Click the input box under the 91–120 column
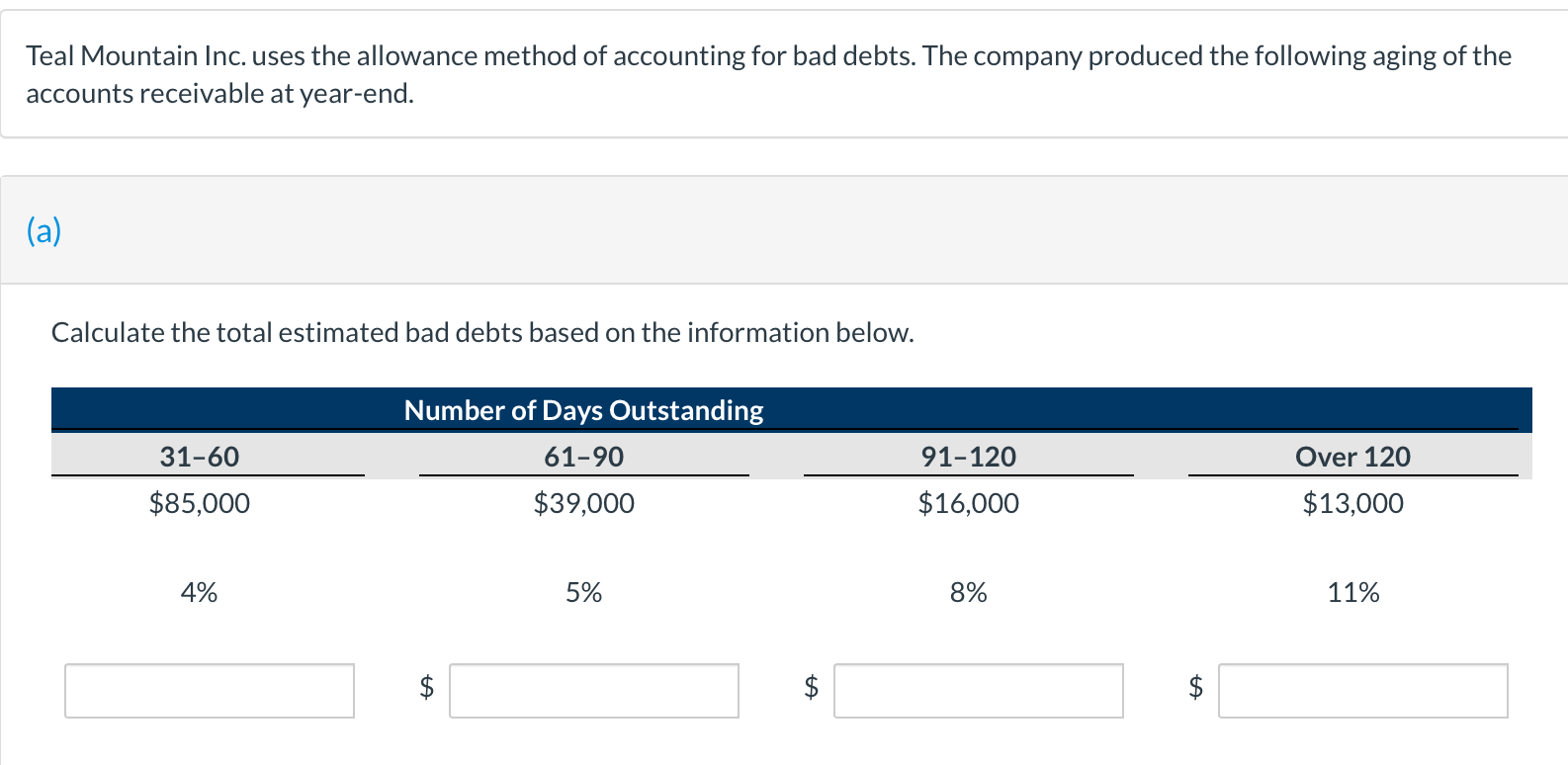Viewport: 1568px width, 765px height. [x=979, y=691]
